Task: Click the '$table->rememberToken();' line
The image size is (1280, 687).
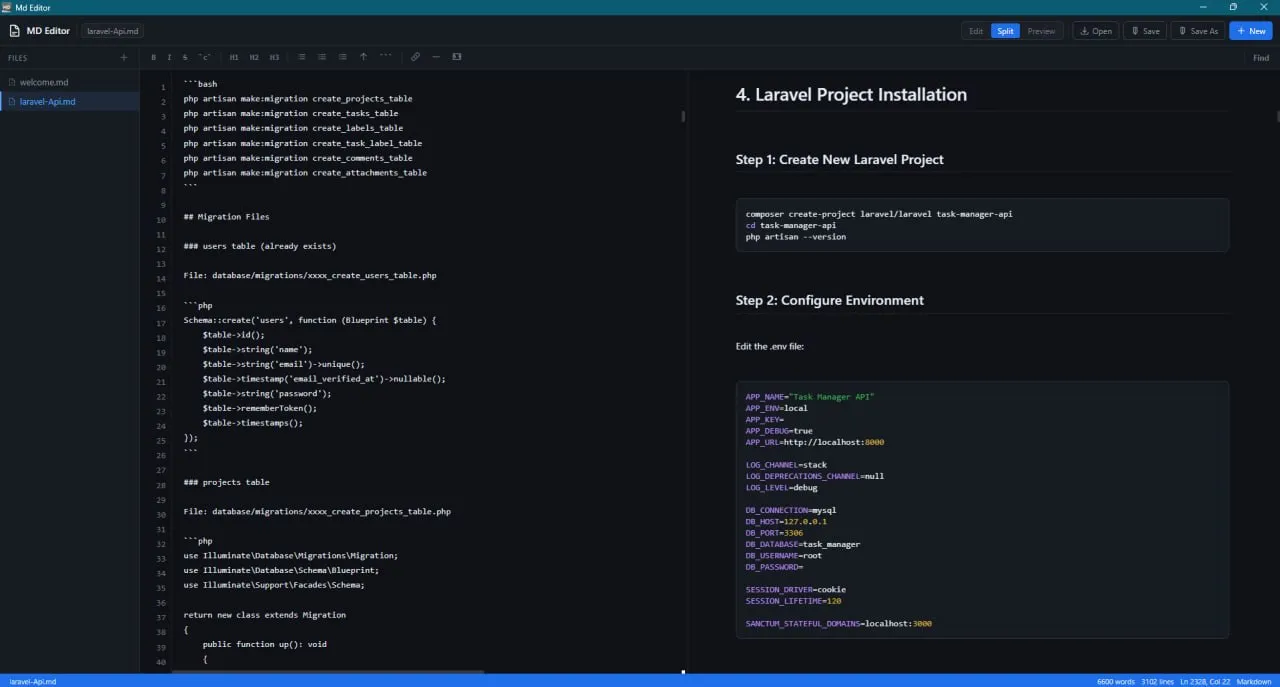Action: click(259, 408)
